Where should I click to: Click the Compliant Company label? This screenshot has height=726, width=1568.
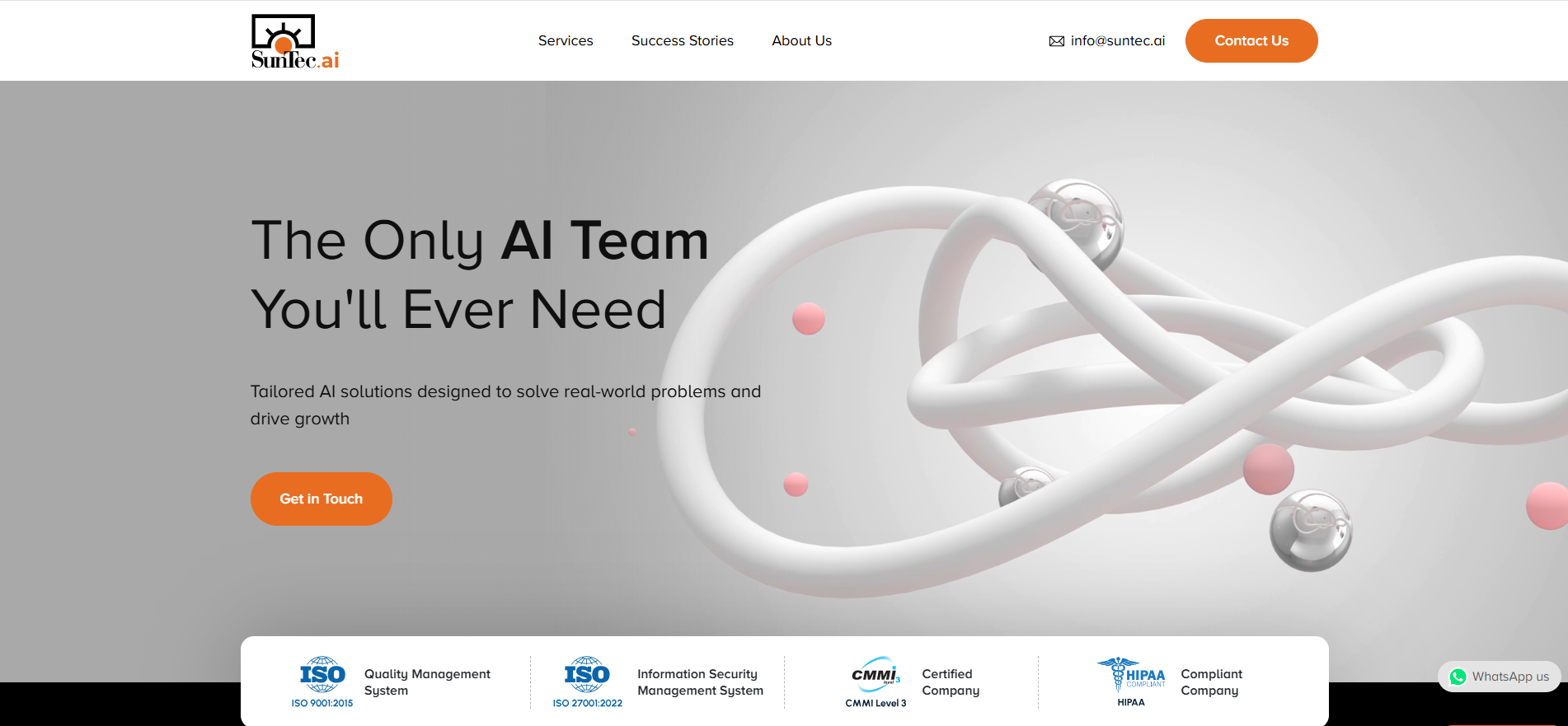(x=1211, y=682)
